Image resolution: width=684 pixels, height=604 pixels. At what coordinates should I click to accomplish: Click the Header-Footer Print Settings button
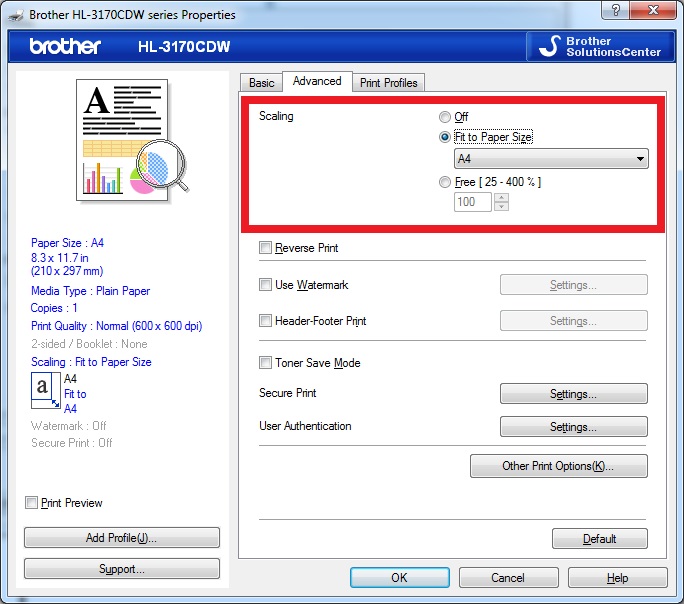pos(574,321)
